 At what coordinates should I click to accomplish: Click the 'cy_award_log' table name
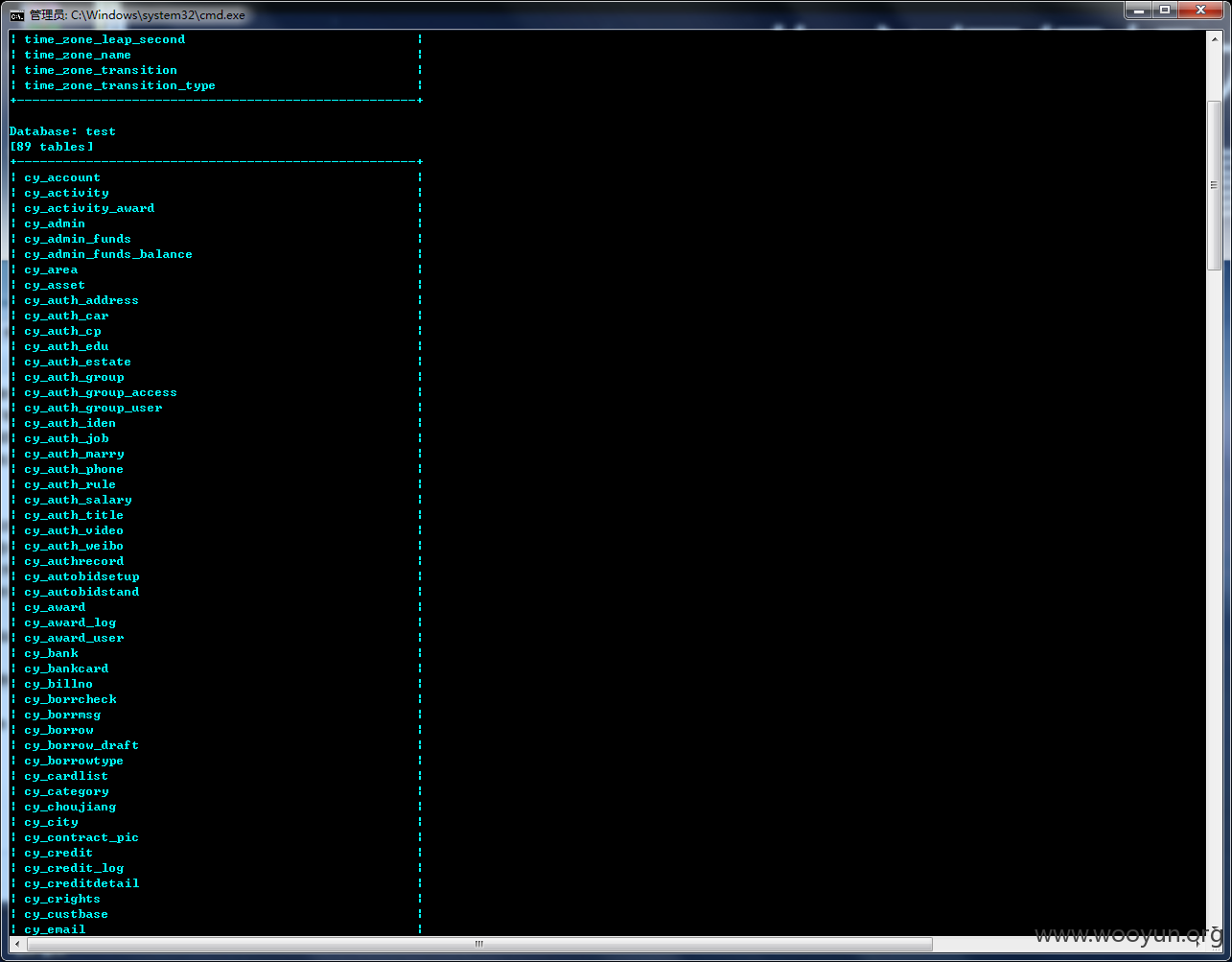point(70,622)
